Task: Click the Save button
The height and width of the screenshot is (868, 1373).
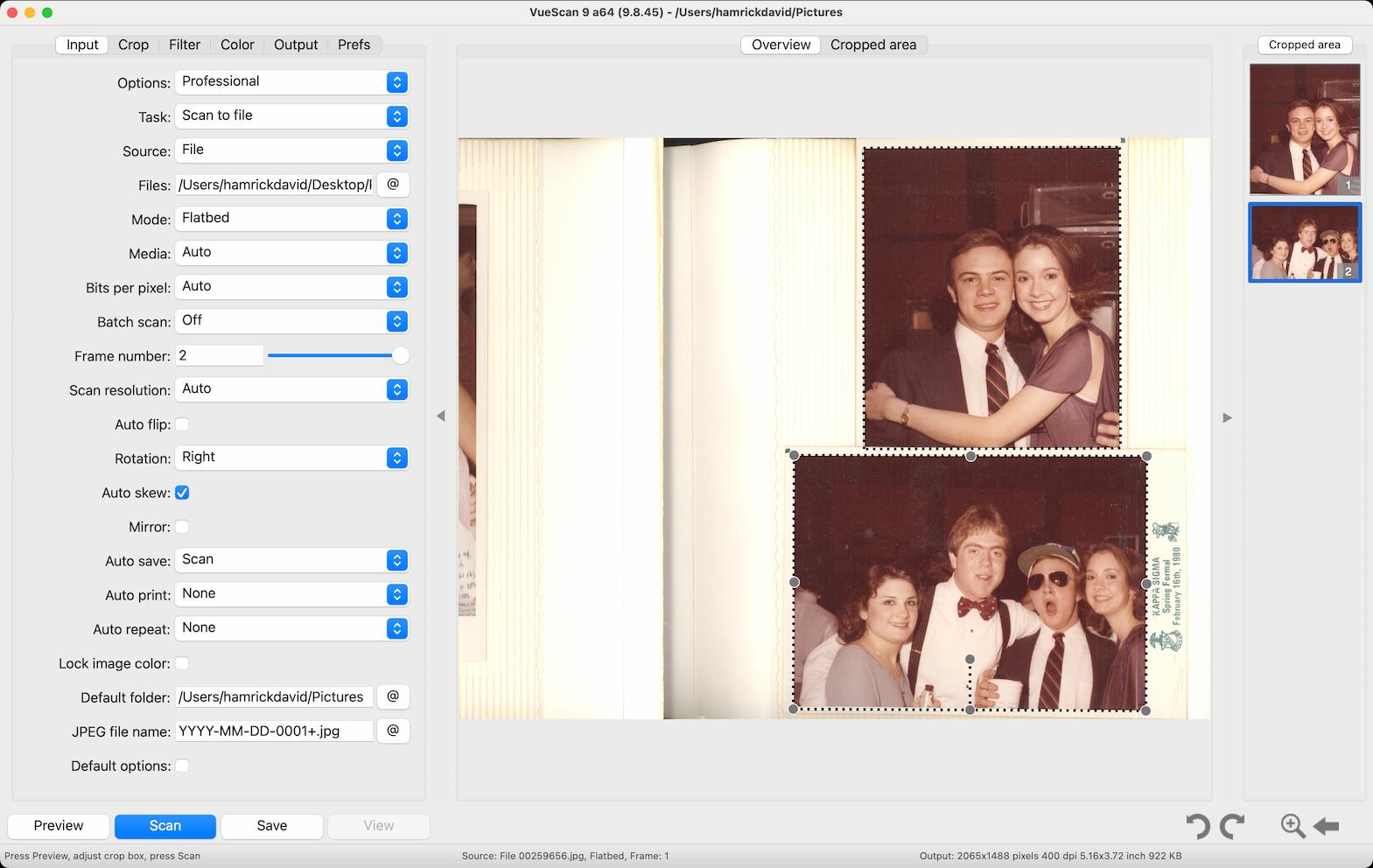Action: tap(272, 826)
